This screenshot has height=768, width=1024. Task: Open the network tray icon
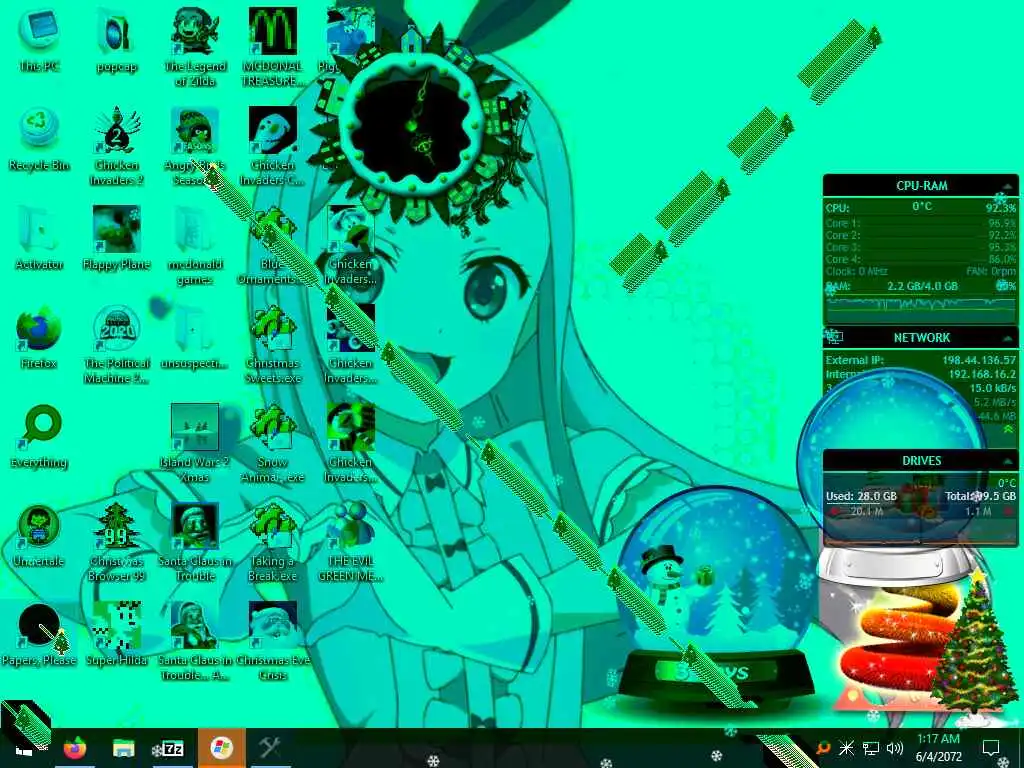(x=871, y=748)
